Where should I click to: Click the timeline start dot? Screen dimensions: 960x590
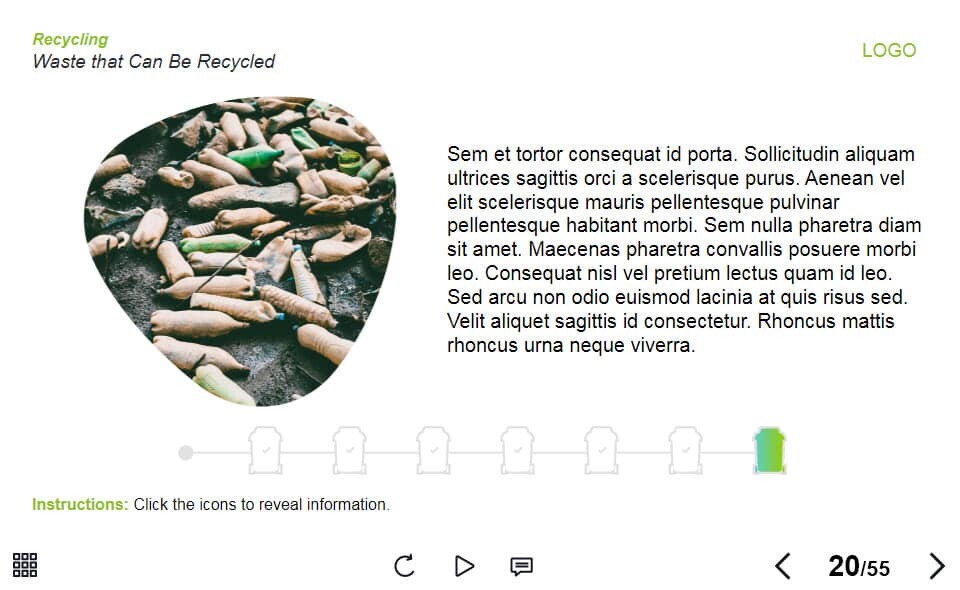pyautogui.click(x=186, y=453)
